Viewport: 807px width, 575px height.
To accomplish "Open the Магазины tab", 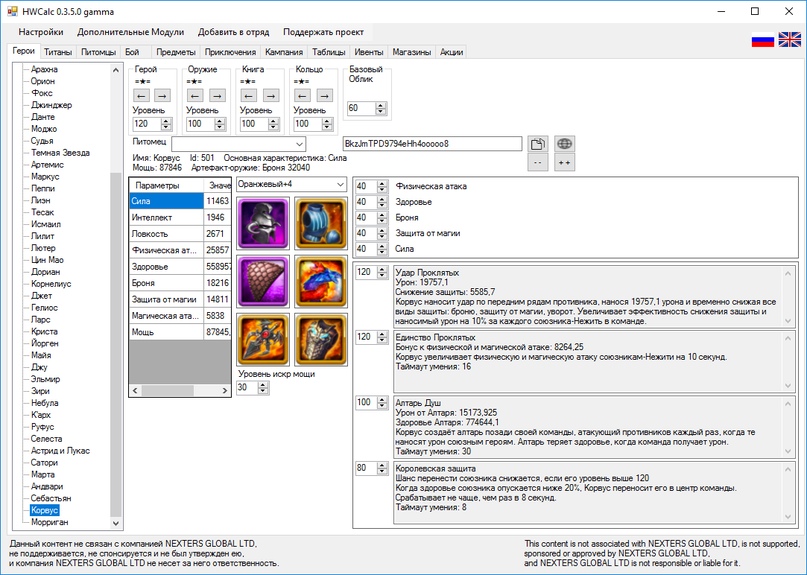I will click(x=411, y=52).
